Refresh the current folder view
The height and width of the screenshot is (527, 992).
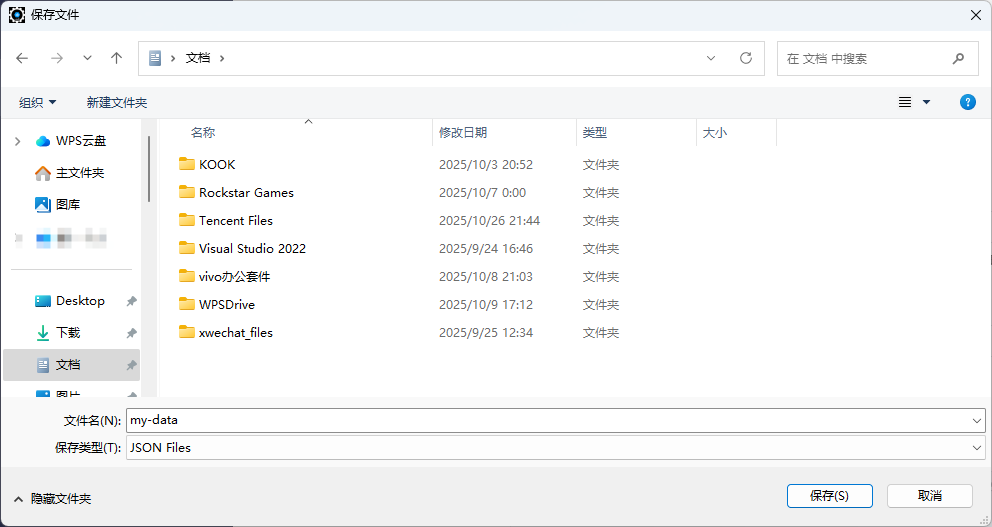click(745, 58)
